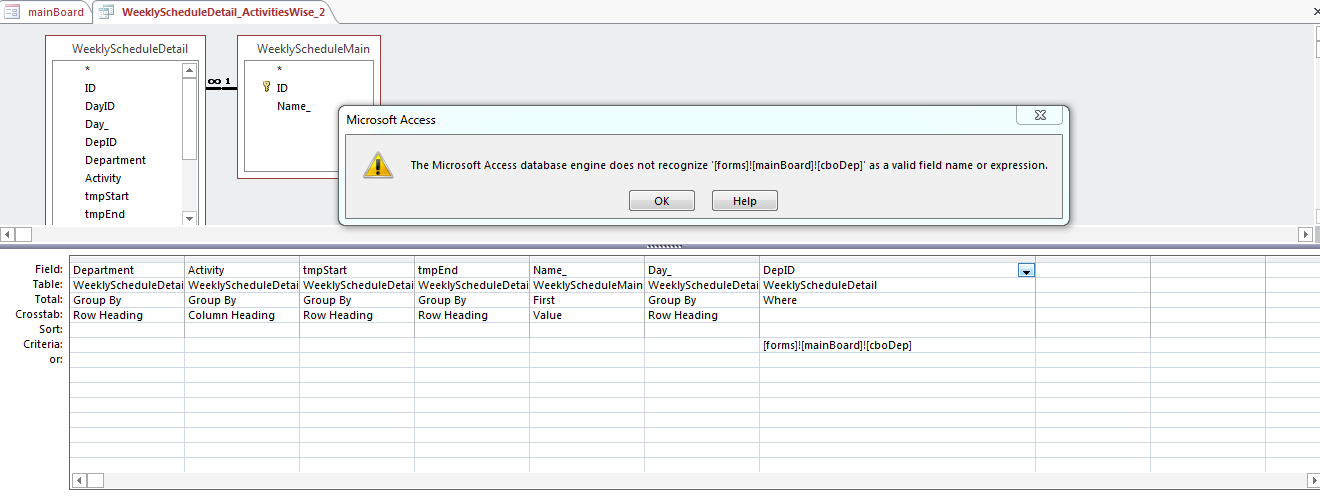
Task: Select the tmpStart field in the WeeklyScheduleDetail table
Action: click(x=107, y=196)
